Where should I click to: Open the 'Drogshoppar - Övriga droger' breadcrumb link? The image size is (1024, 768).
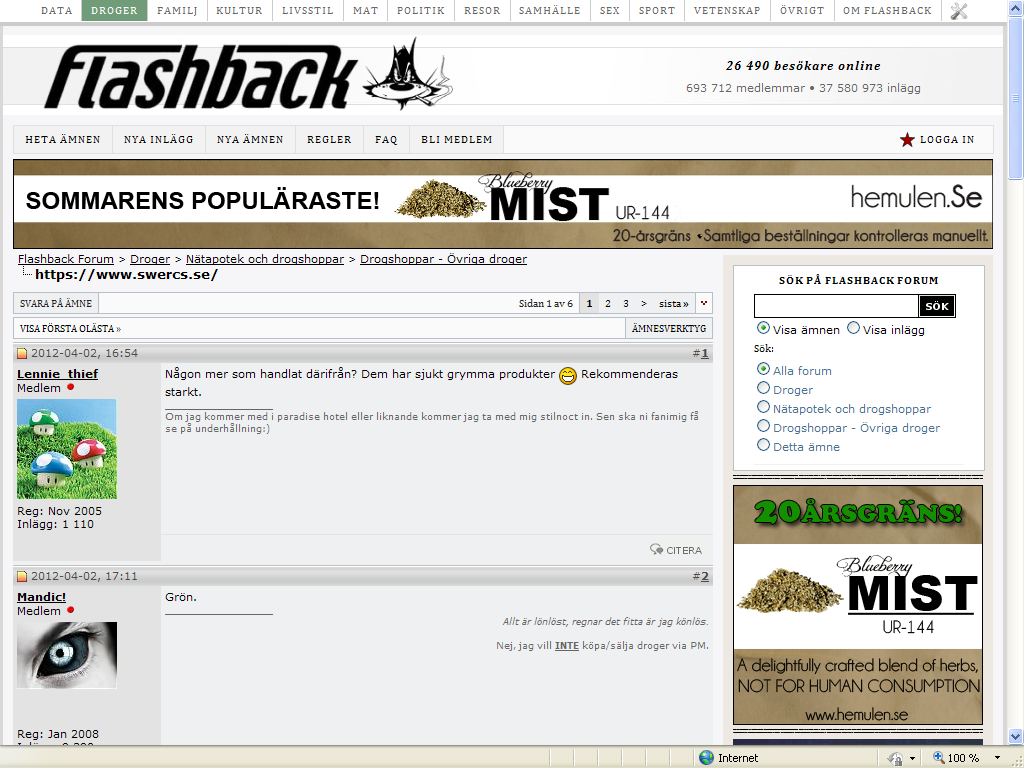[443, 259]
